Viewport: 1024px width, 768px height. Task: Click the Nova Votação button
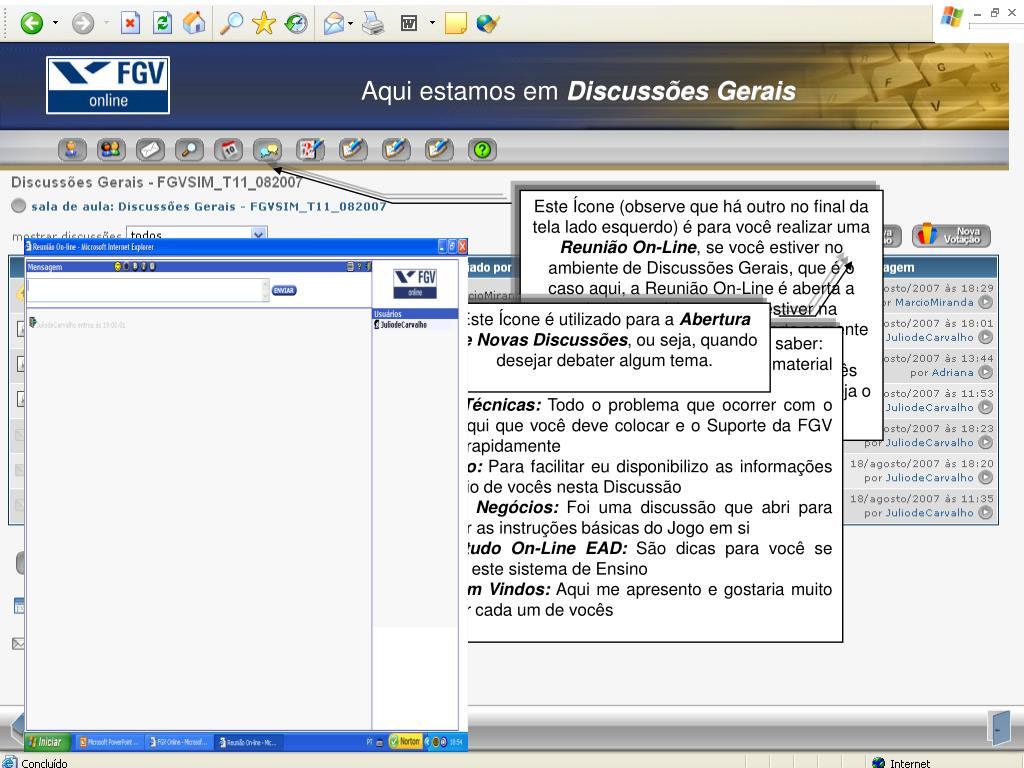(x=951, y=235)
